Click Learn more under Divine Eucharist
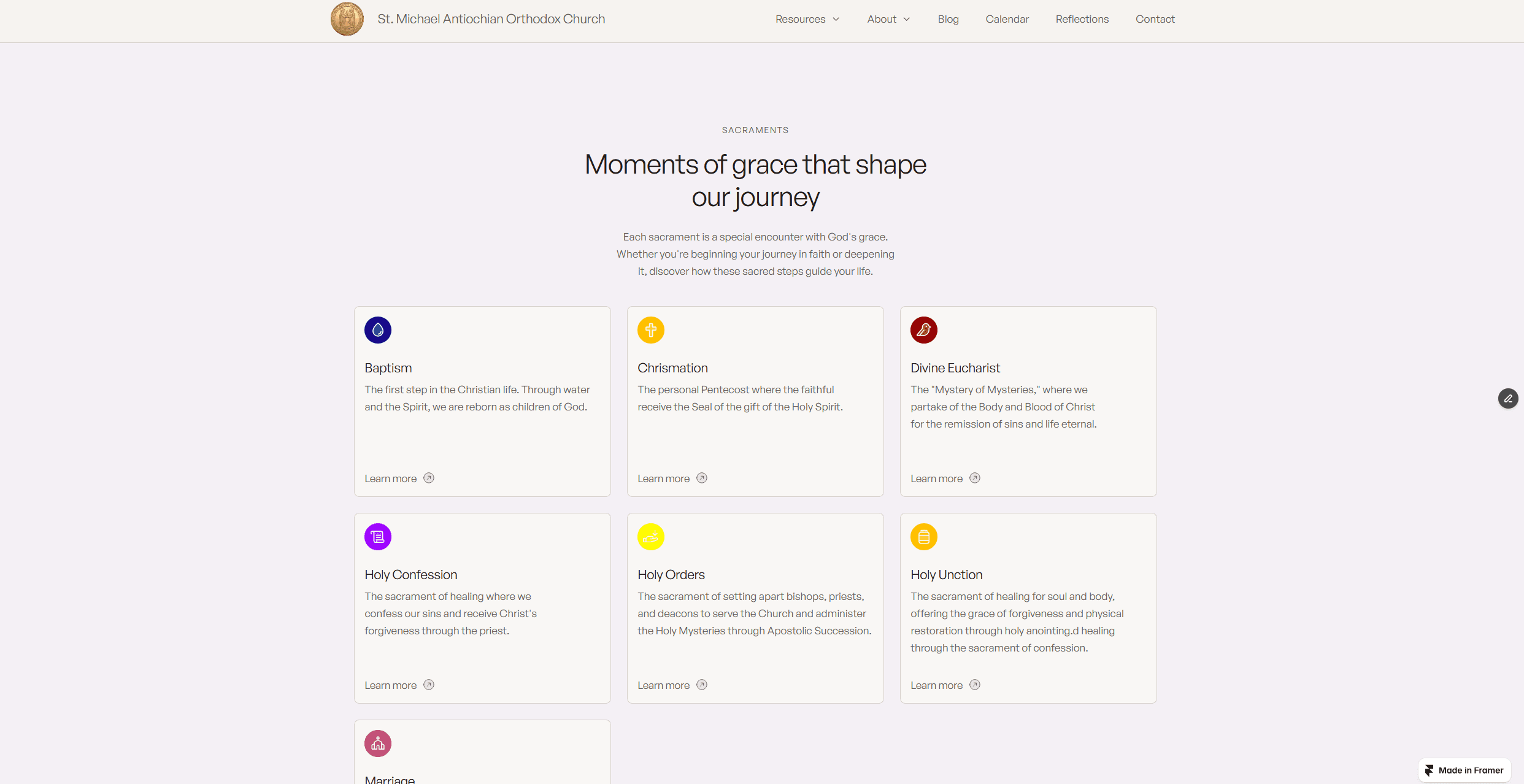 [x=937, y=478]
